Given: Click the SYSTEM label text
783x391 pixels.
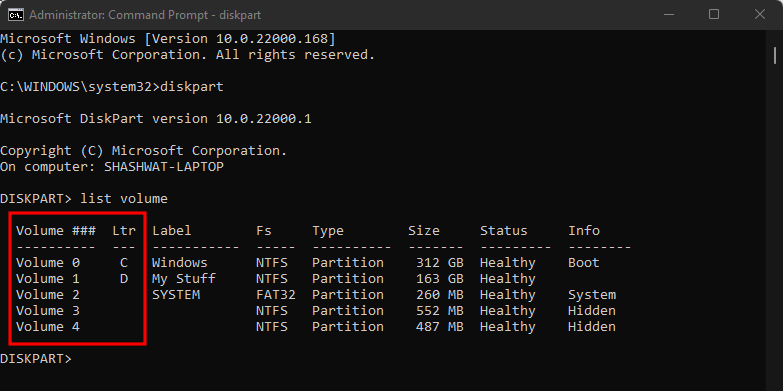Looking at the screenshot, I should [176, 295].
